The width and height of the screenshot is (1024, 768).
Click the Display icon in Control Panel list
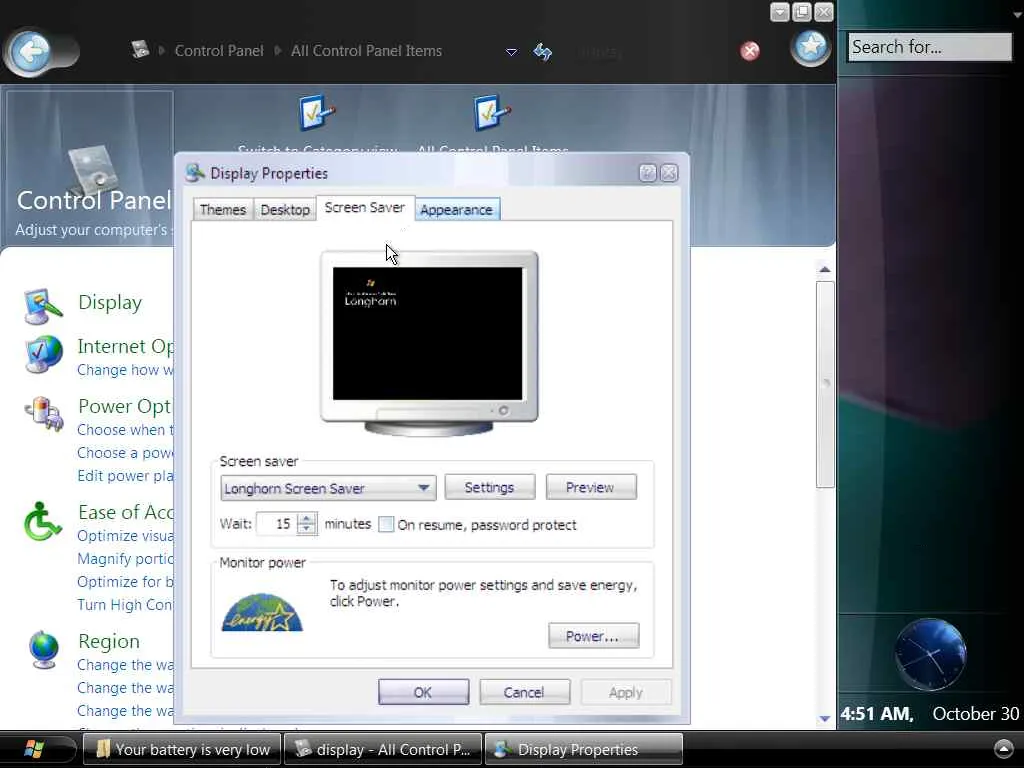[x=43, y=305]
